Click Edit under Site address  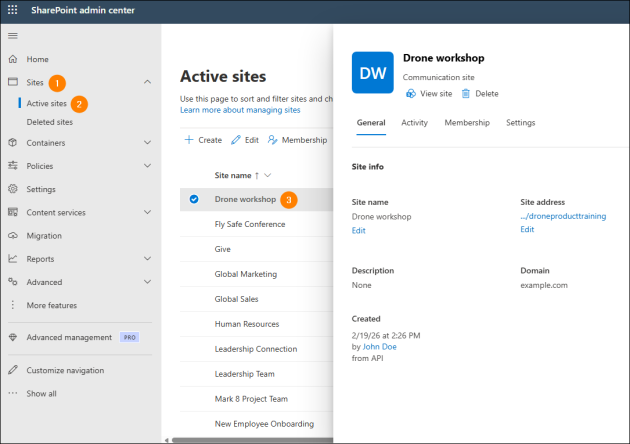pos(527,229)
